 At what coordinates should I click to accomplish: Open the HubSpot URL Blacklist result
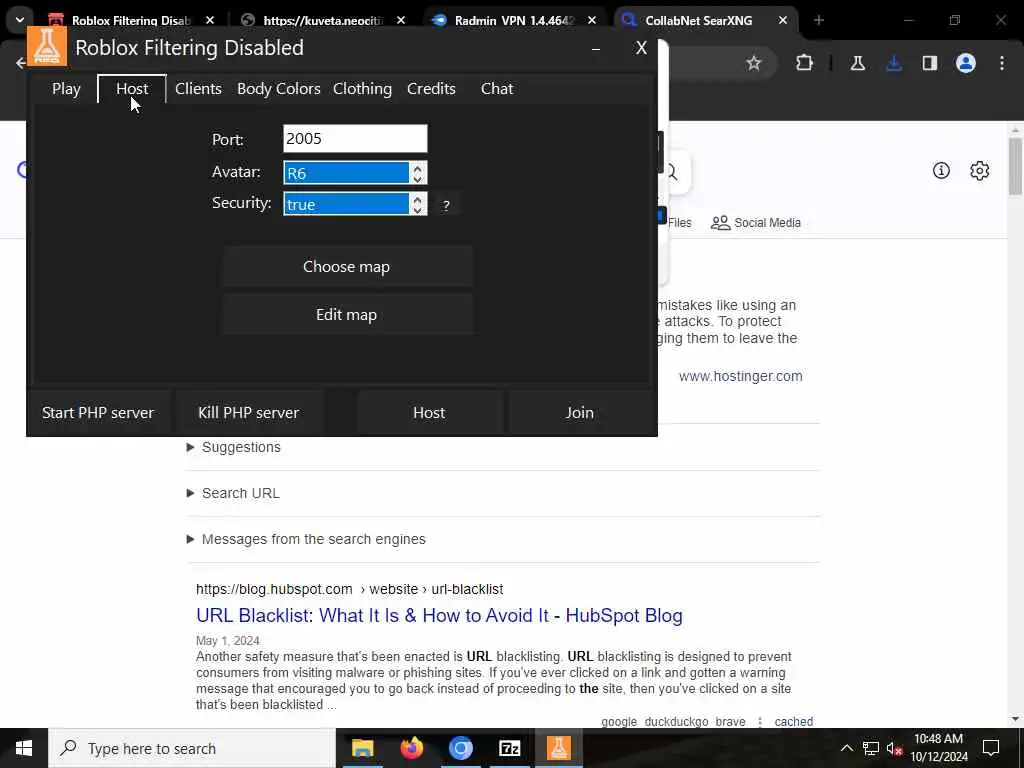440,615
